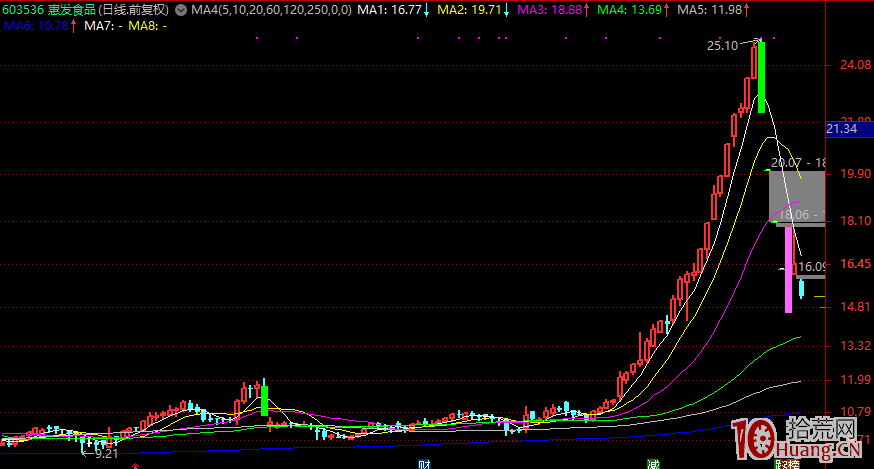The height and width of the screenshot is (469, 874).
Task: Open the indicator settings circle dropdown icon
Action: pyautogui.click(x=181, y=10)
